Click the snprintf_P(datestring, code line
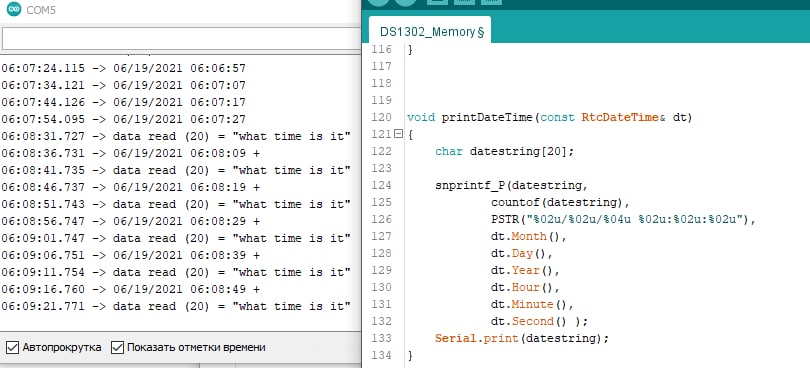 (x=511, y=186)
